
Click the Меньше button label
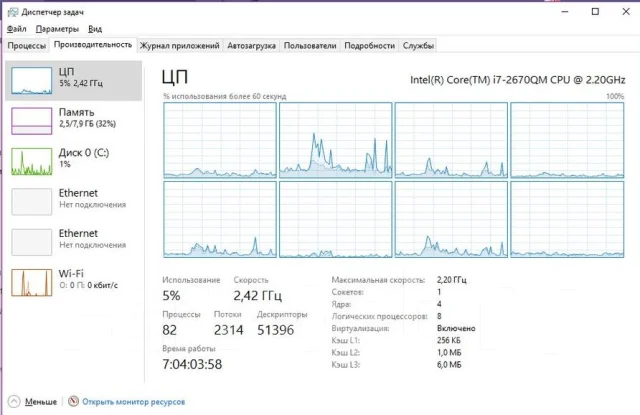pyautogui.click(x=41, y=402)
